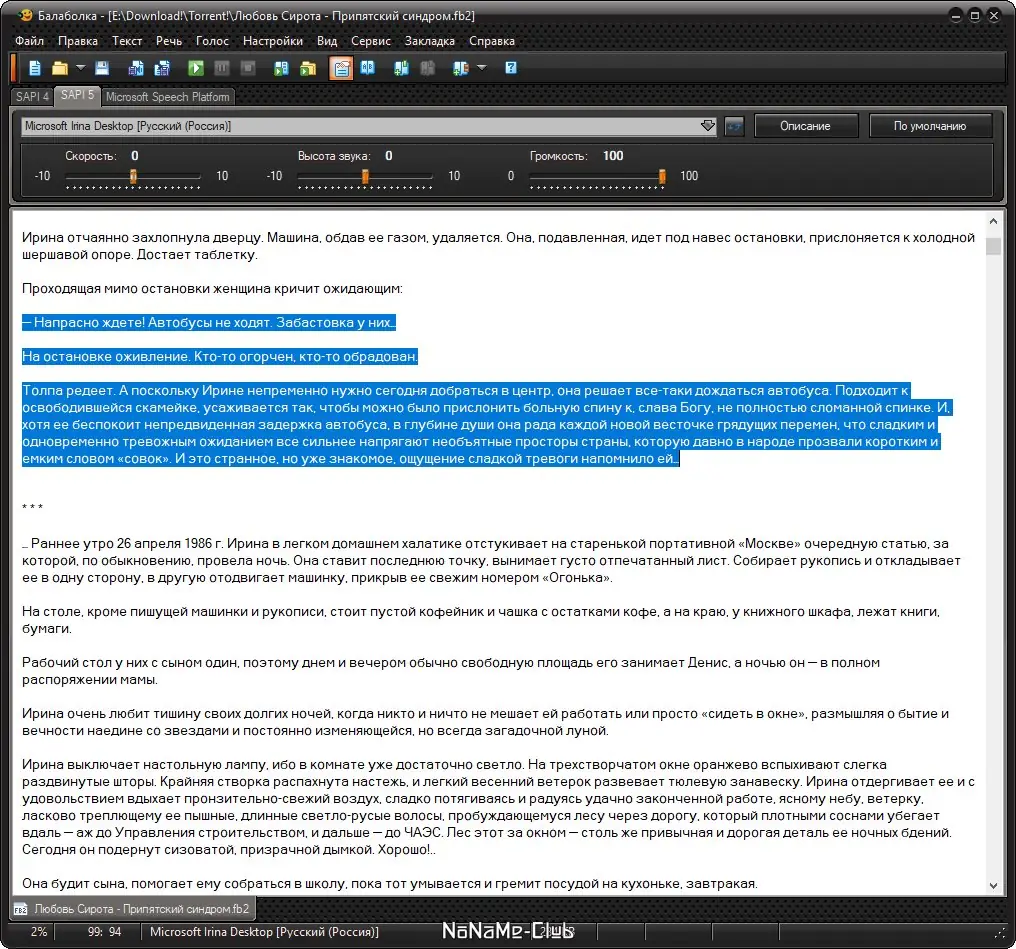Click the line "На остановке оживление"
The height and width of the screenshot is (949, 1016).
(220, 356)
